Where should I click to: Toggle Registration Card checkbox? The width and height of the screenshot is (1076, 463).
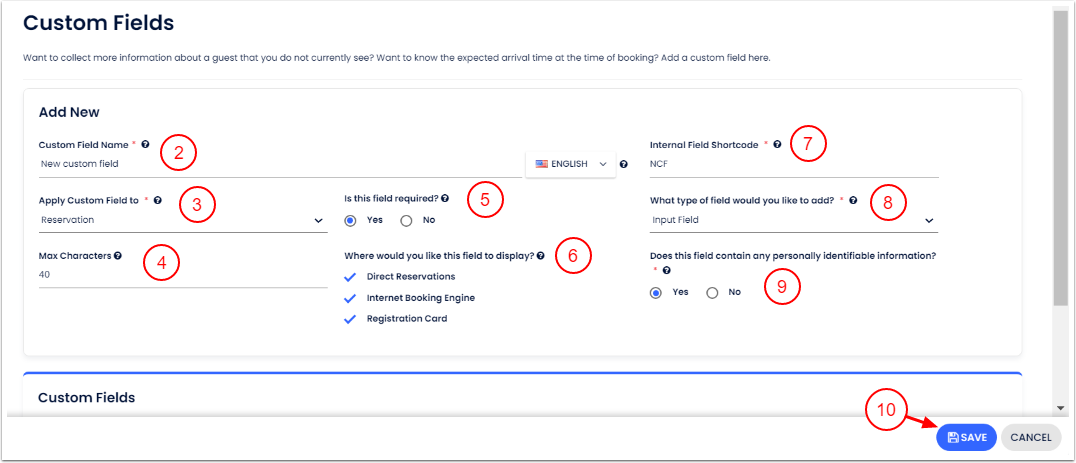point(350,320)
